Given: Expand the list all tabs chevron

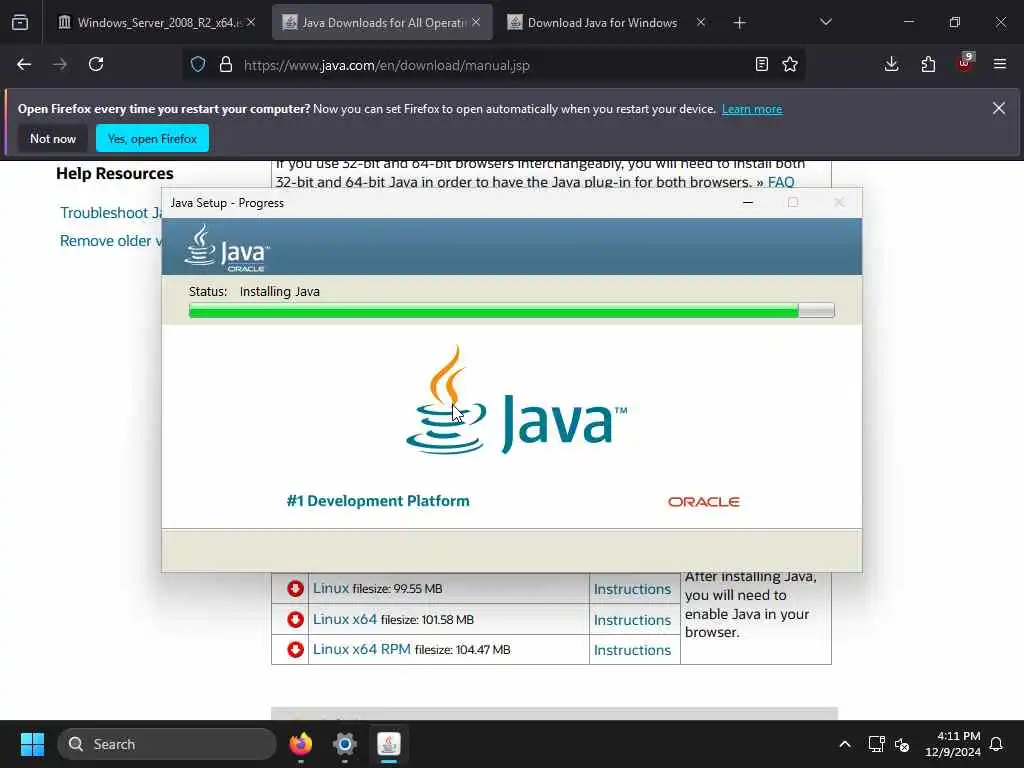Looking at the screenshot, I should 825,22.
